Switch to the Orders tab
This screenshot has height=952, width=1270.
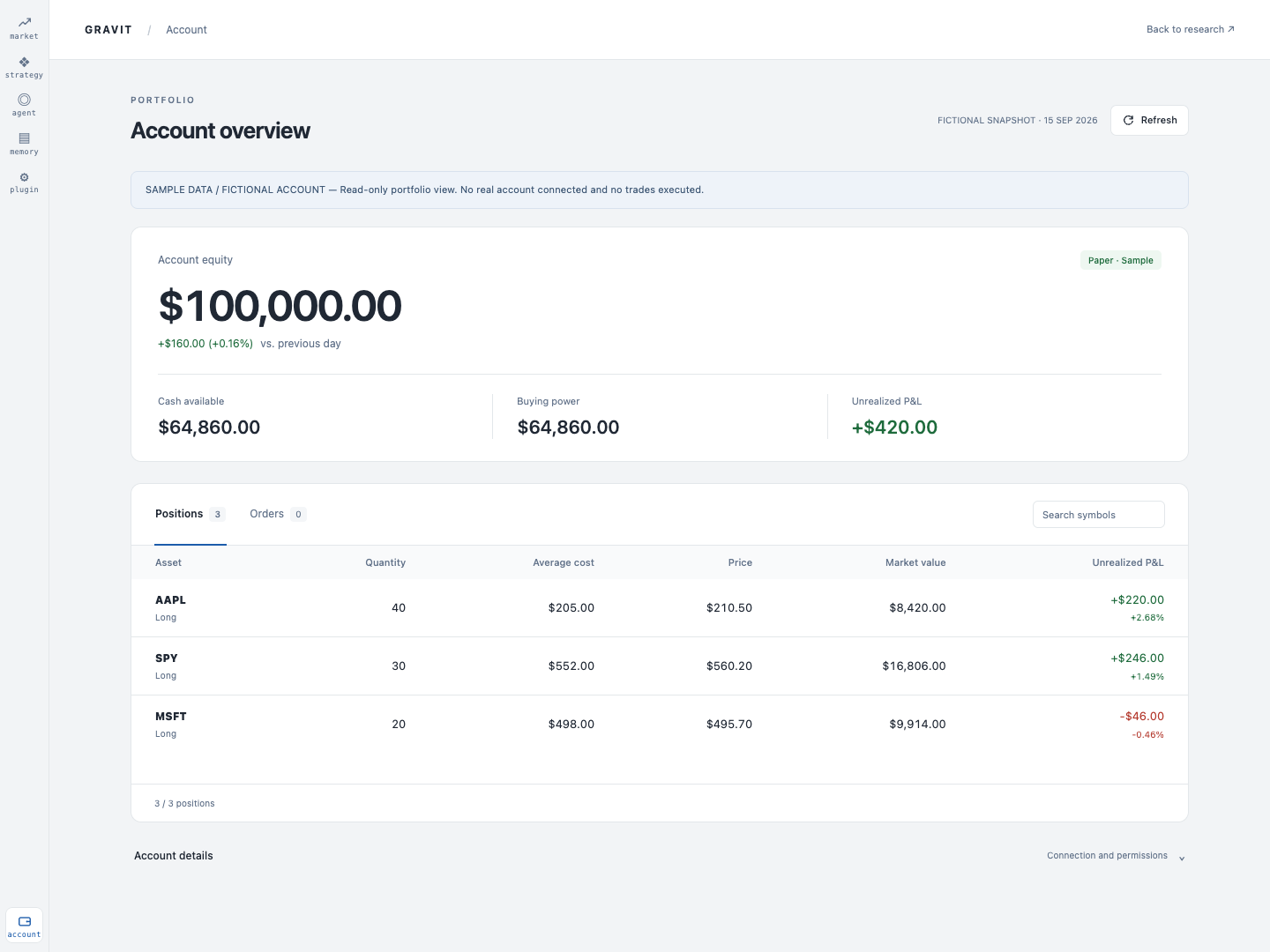pos(278,514)
